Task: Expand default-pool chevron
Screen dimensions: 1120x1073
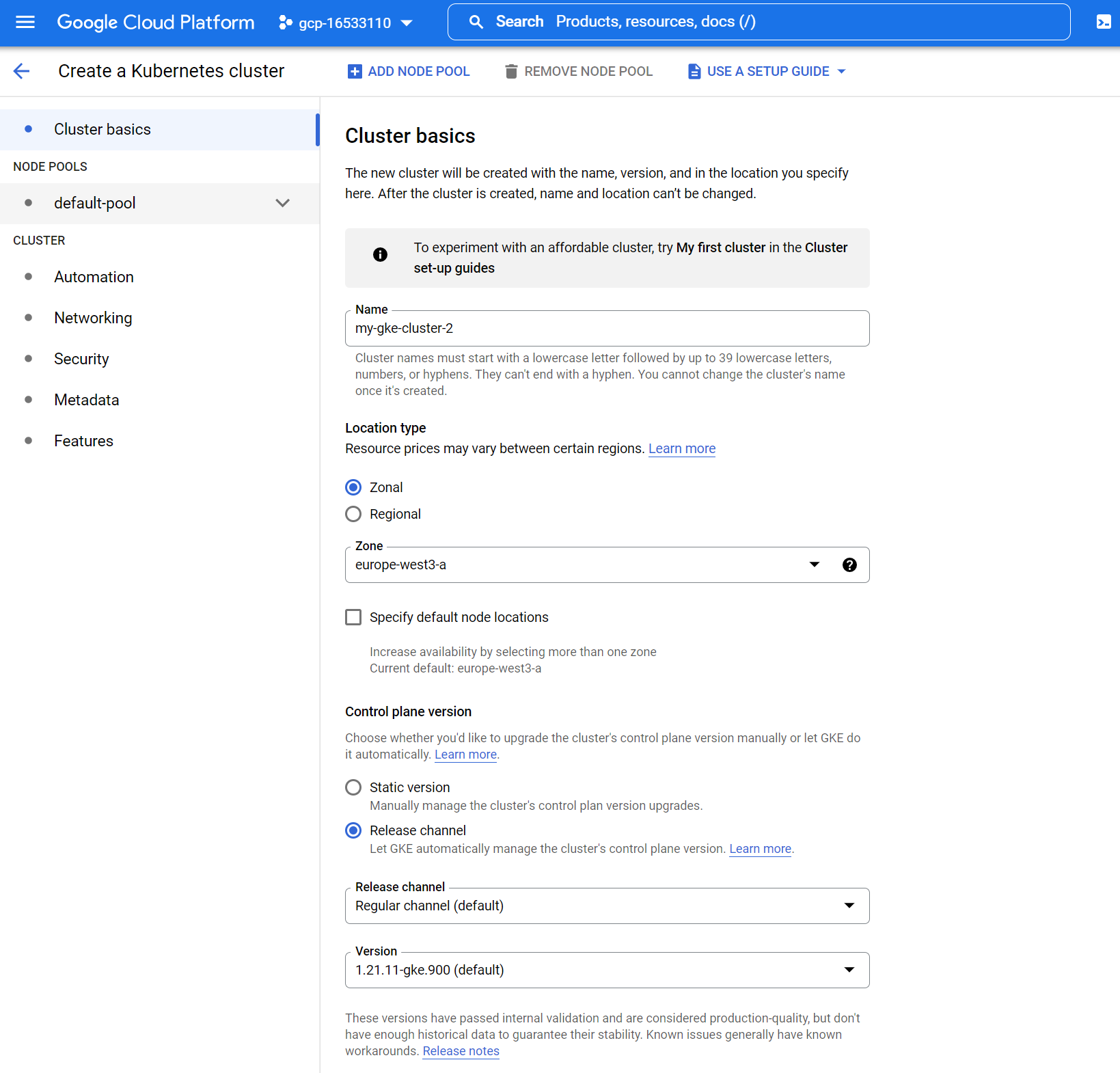Action: tap(282, 203)
